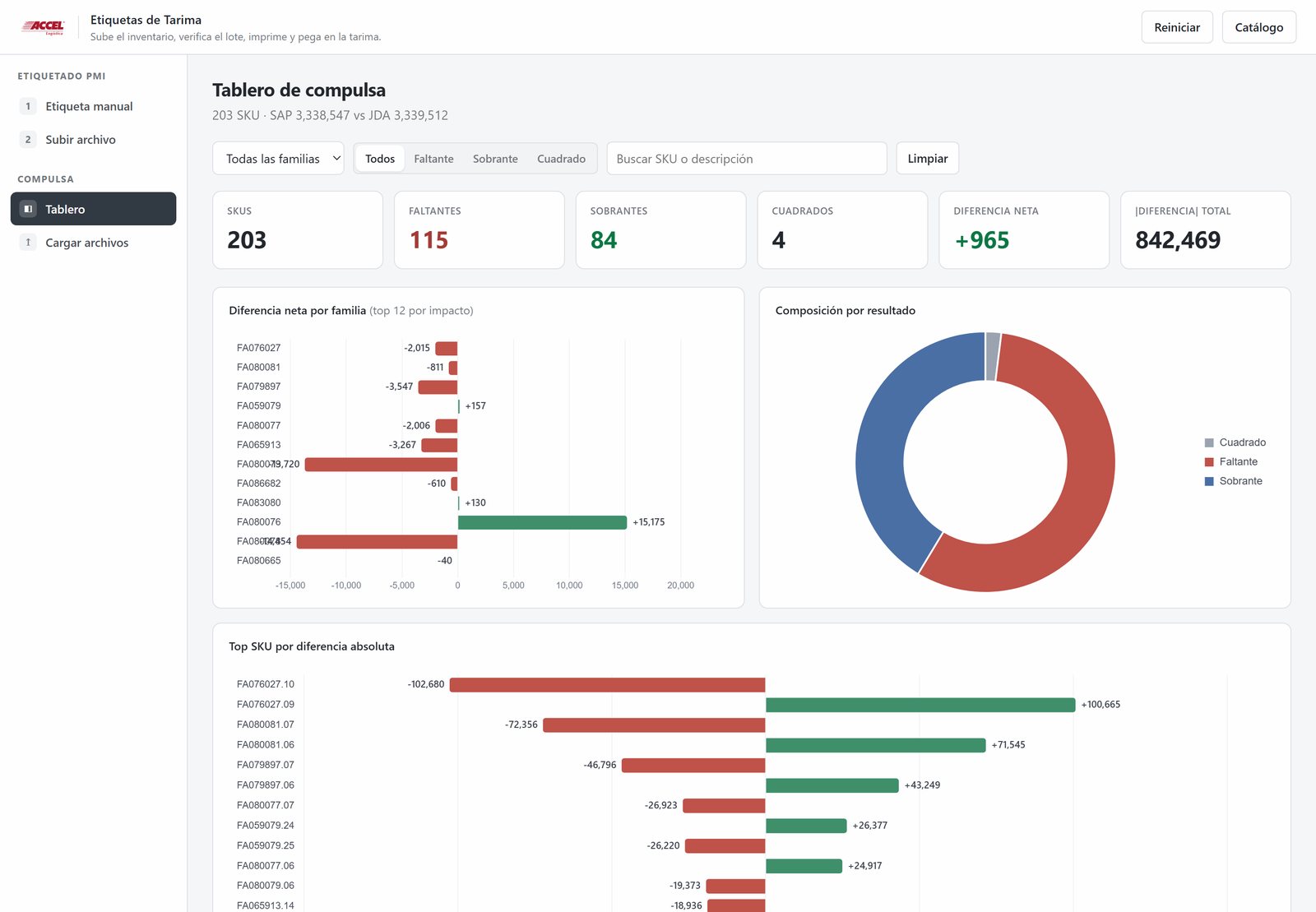1316x912 pixels.
Task: Open Etiqueta manual in sidebar
Action: tap(93, 106)
